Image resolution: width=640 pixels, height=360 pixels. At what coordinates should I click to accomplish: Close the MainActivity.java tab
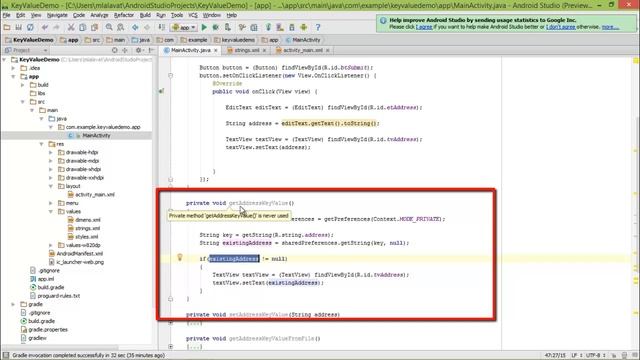[x=216, y=50]
